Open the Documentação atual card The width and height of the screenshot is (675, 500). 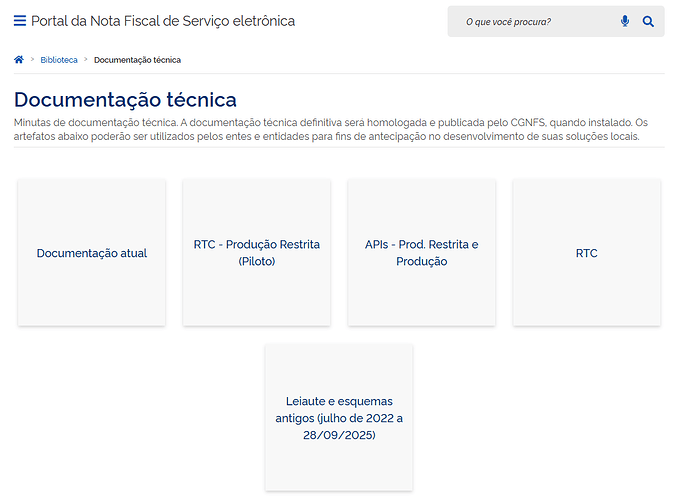92,253
